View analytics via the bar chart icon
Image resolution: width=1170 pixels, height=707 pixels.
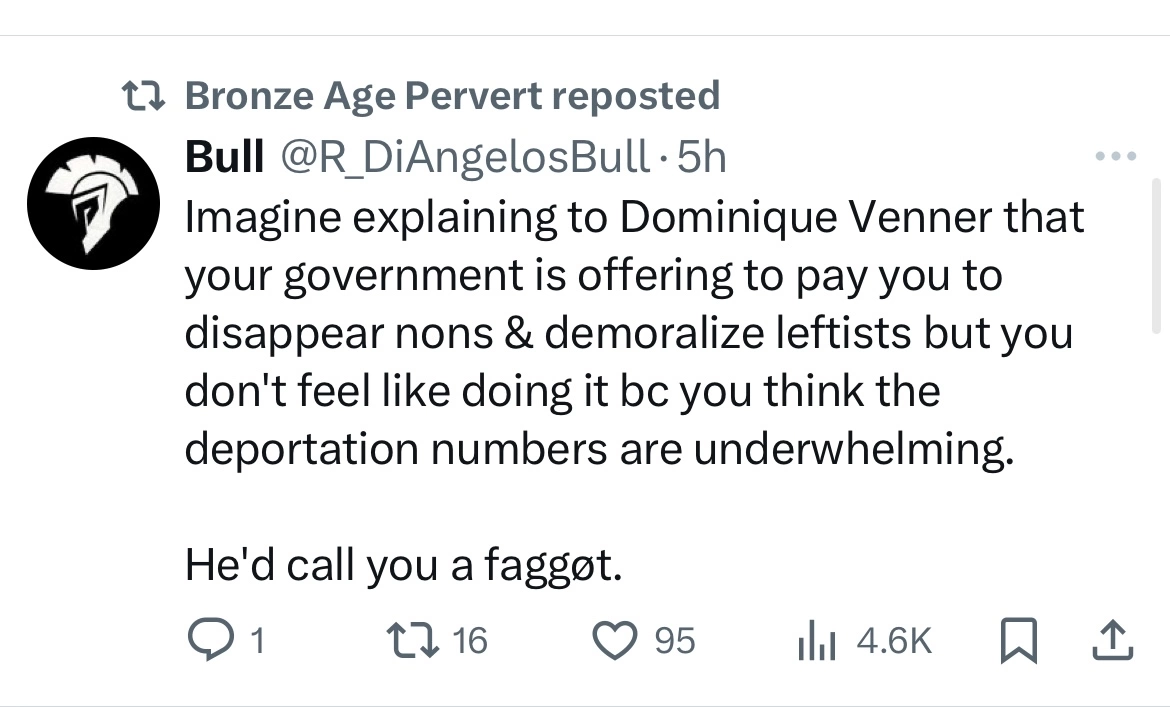816,641
